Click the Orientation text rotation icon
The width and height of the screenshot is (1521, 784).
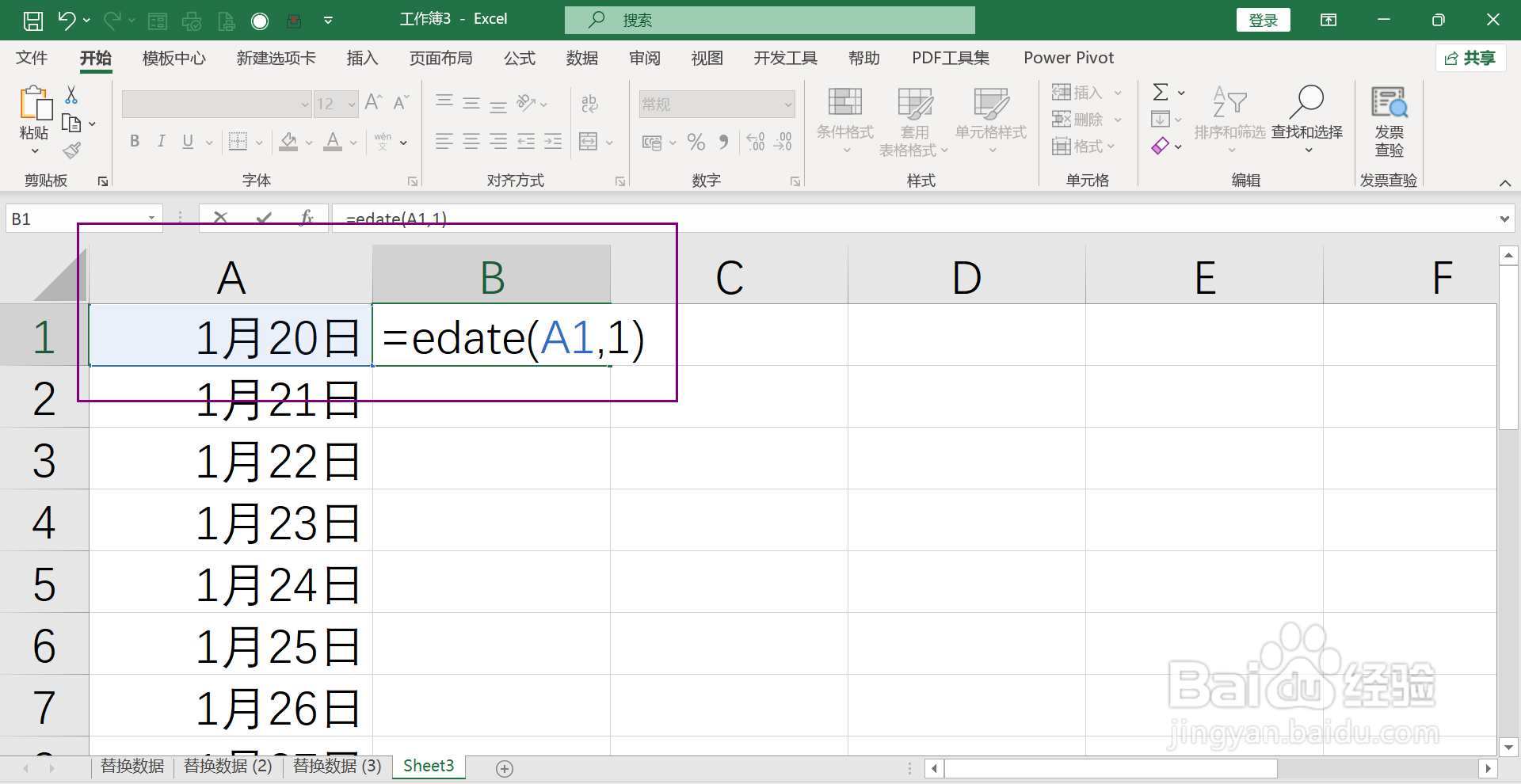click(526, 103)
